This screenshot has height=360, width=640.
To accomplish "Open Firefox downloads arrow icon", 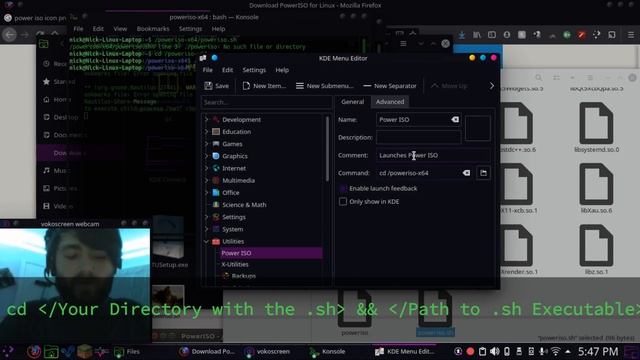I will 462,35.
